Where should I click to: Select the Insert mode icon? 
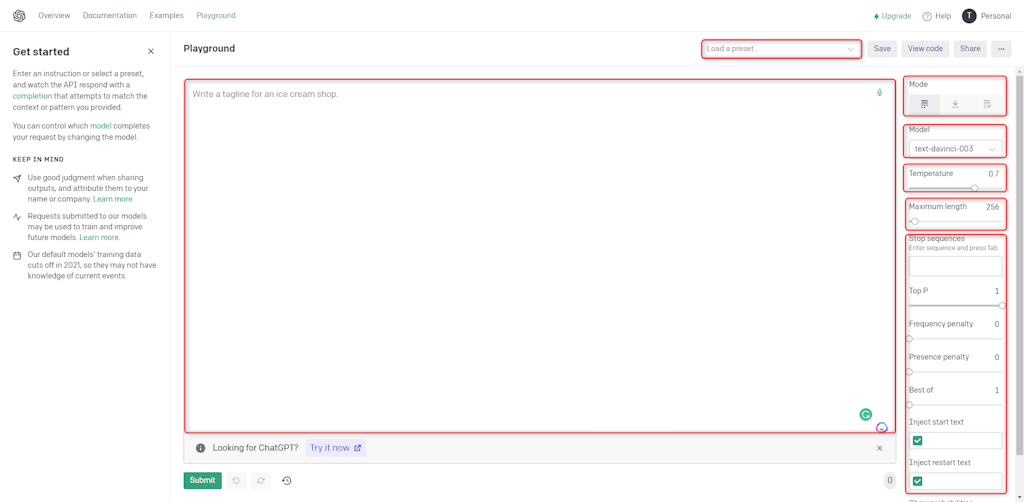tap(955, 104)
